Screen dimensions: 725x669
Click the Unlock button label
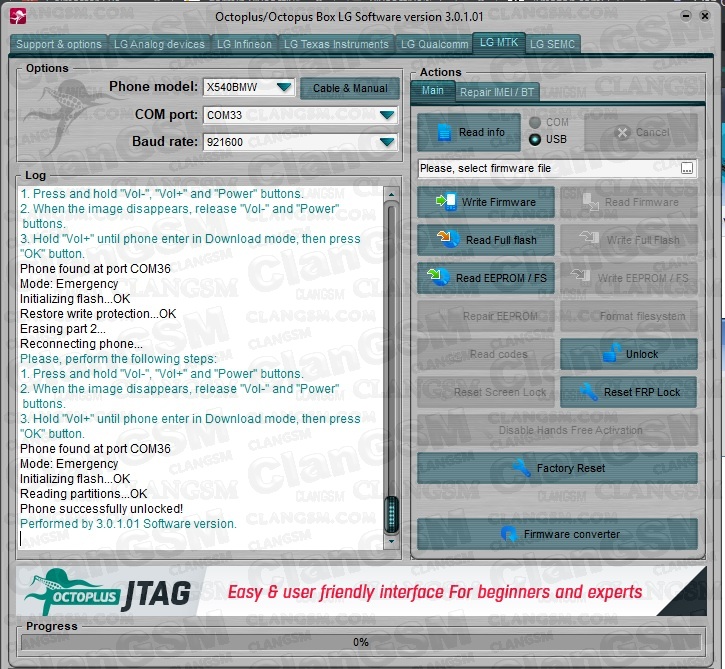point(642,354)
